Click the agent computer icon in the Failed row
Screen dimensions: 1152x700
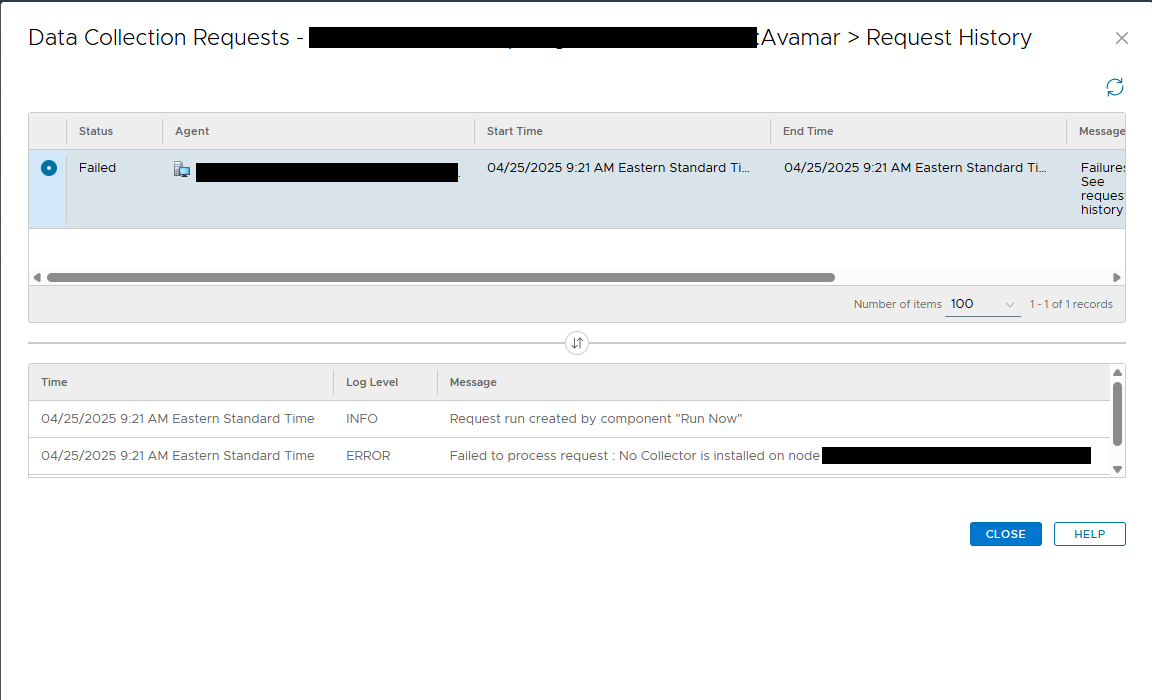pos(181,169)
